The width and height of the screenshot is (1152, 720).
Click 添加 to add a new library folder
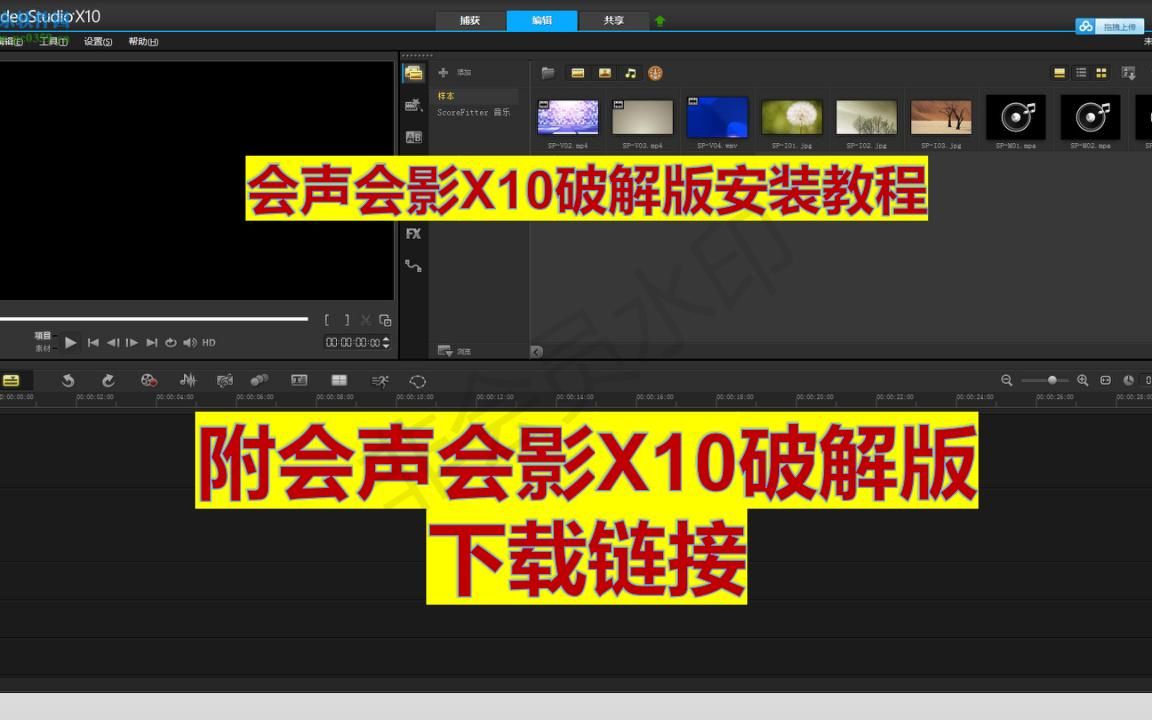coord(455,73)
